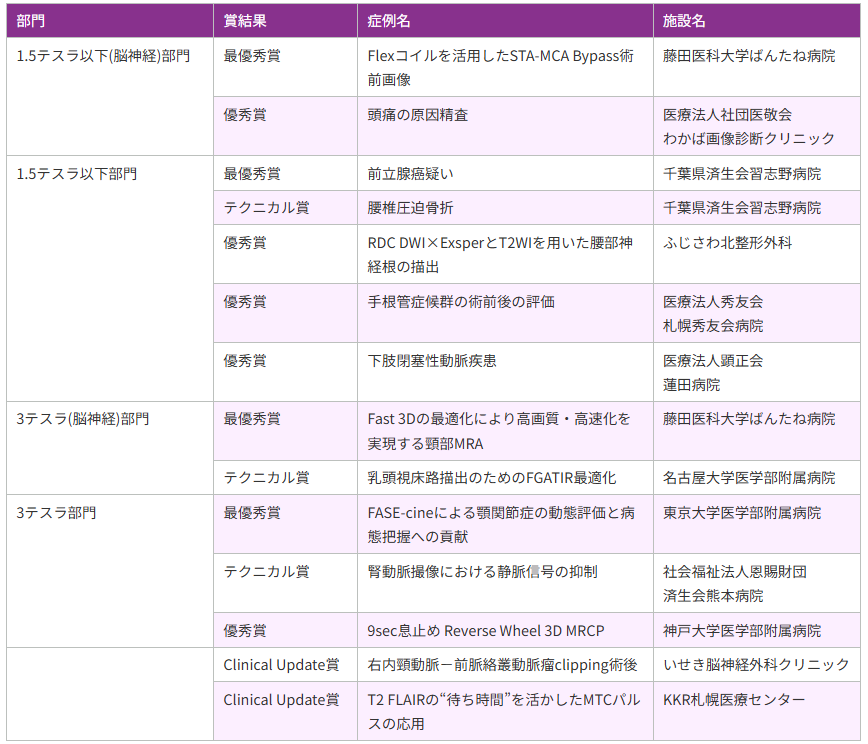The height and width of the screenshot is (744, 868).
Task: Click the 神戸大学医学部附属病院 facility name
Action: tap(742, 631)
